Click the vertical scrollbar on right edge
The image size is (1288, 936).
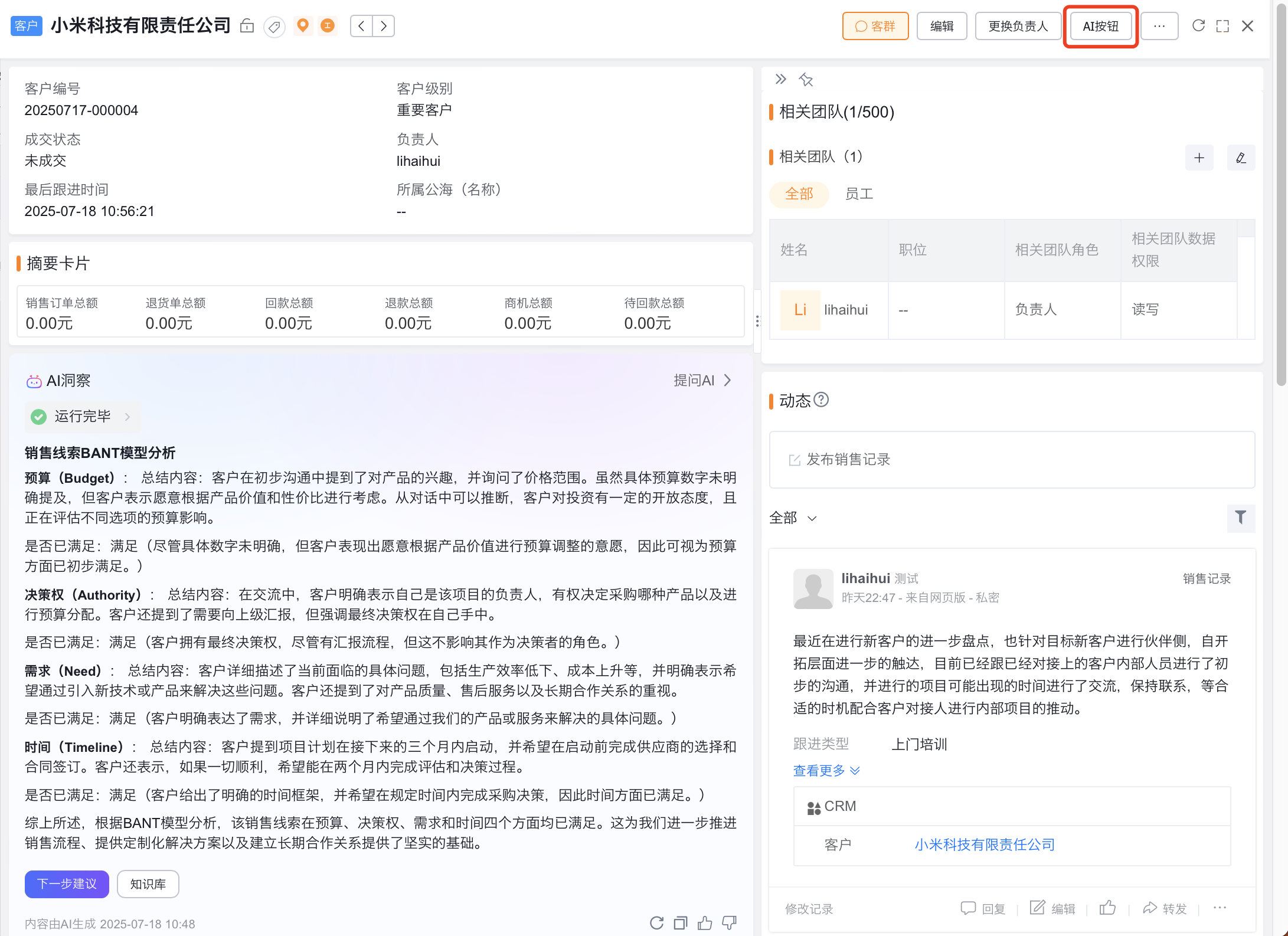1281,195
